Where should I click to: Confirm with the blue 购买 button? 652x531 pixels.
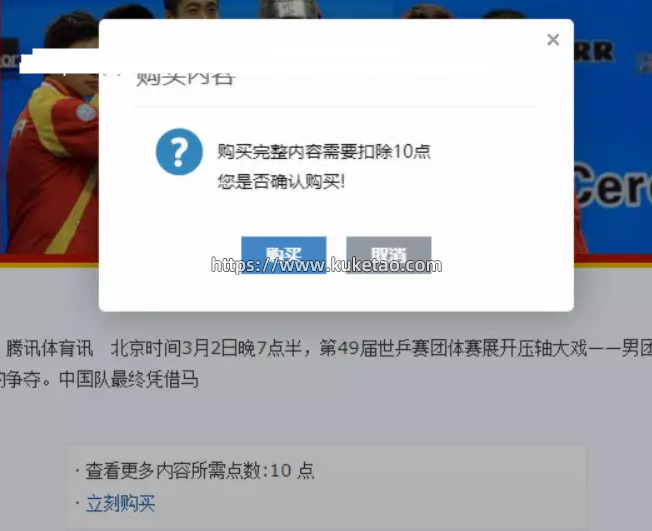[x=284, y=255]
